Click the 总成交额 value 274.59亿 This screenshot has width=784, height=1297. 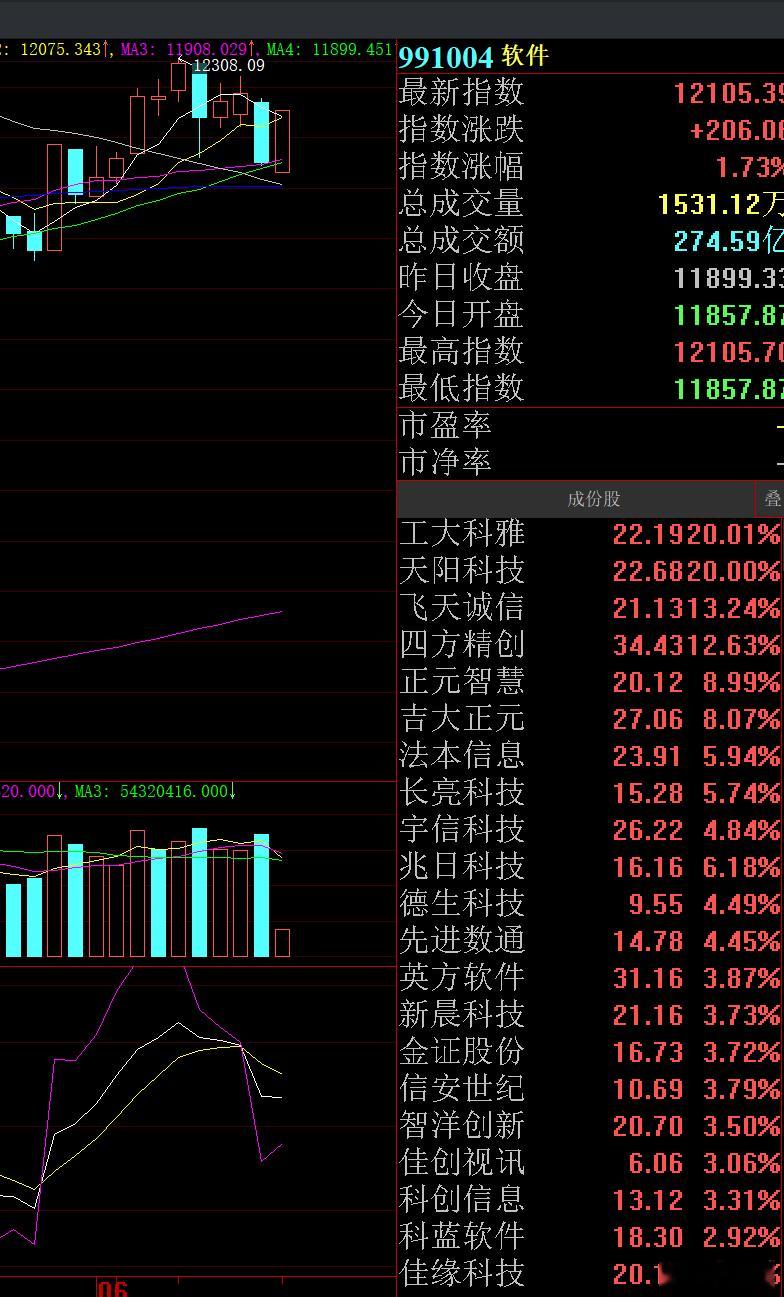click(x=728, y=241)
